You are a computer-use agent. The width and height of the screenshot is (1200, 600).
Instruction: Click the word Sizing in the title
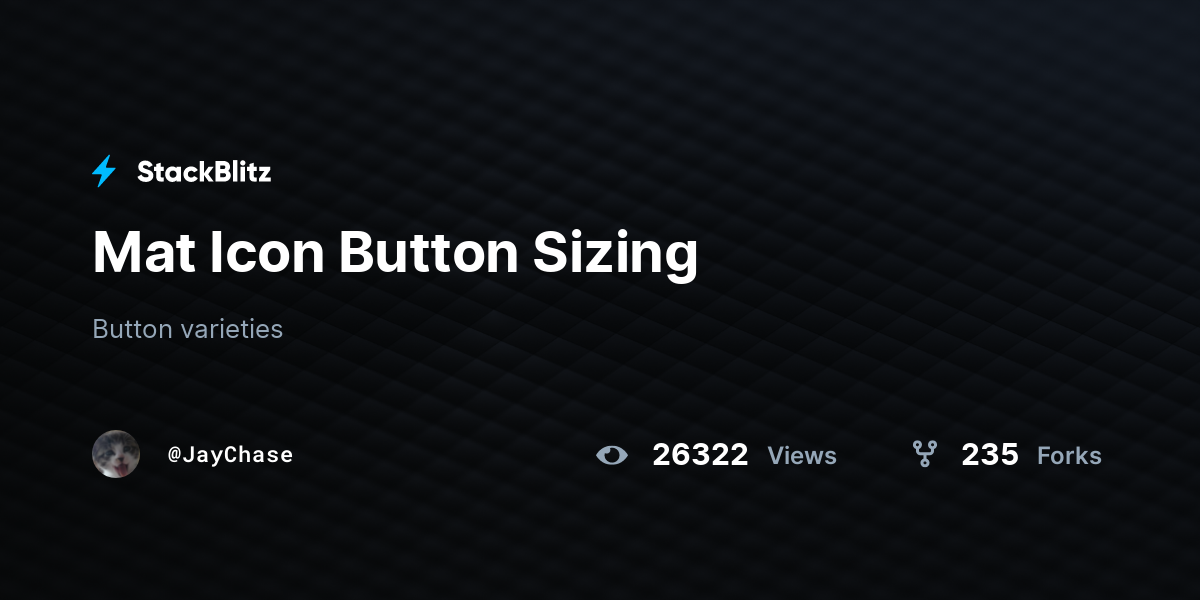pyautogui.click(x=615, y=256)
